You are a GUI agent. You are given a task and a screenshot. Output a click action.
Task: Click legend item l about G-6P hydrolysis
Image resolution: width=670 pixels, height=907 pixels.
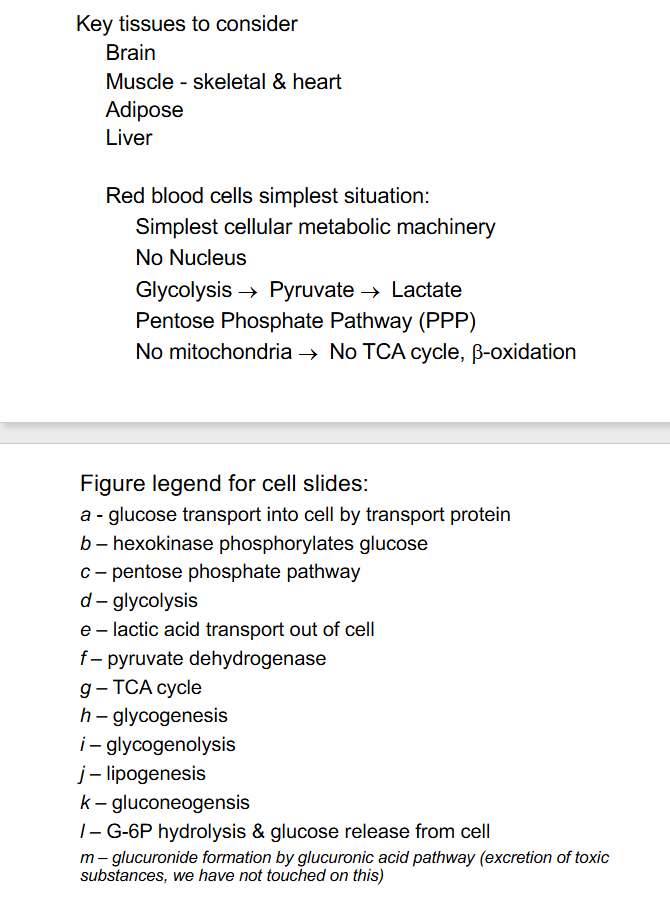tap(285, 832)
